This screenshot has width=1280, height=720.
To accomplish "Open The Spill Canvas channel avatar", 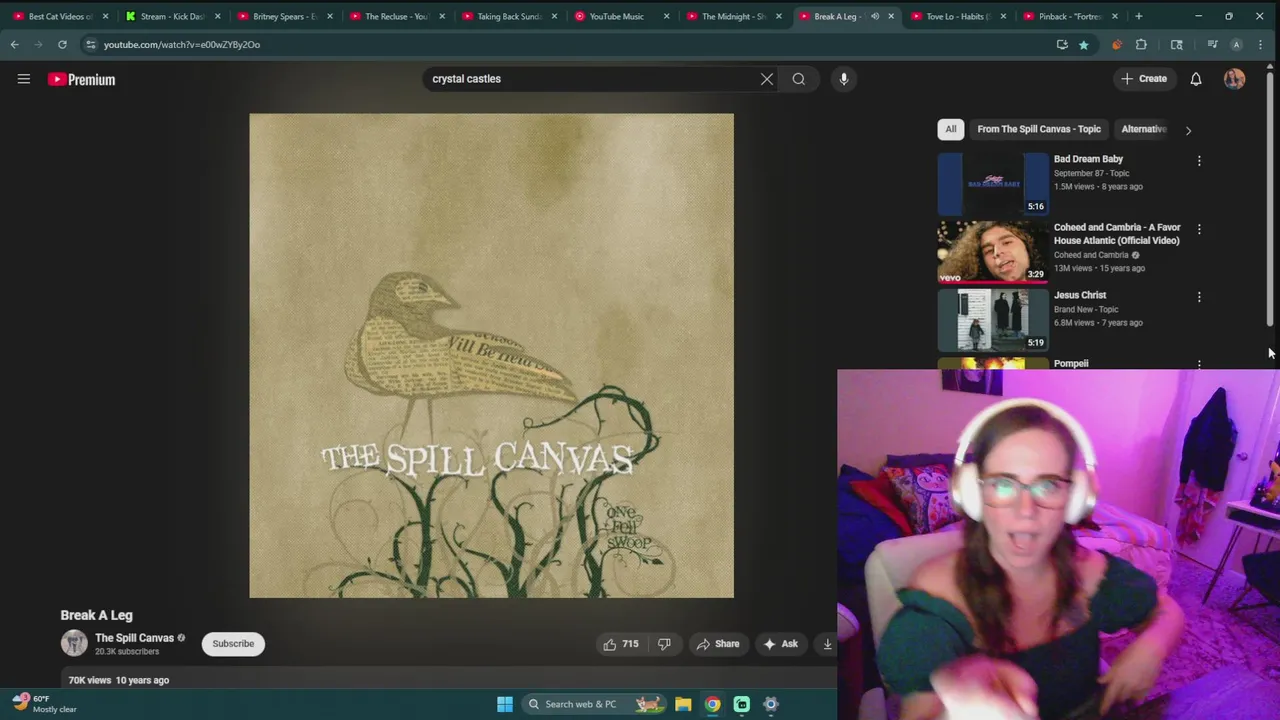I will 74,644.
